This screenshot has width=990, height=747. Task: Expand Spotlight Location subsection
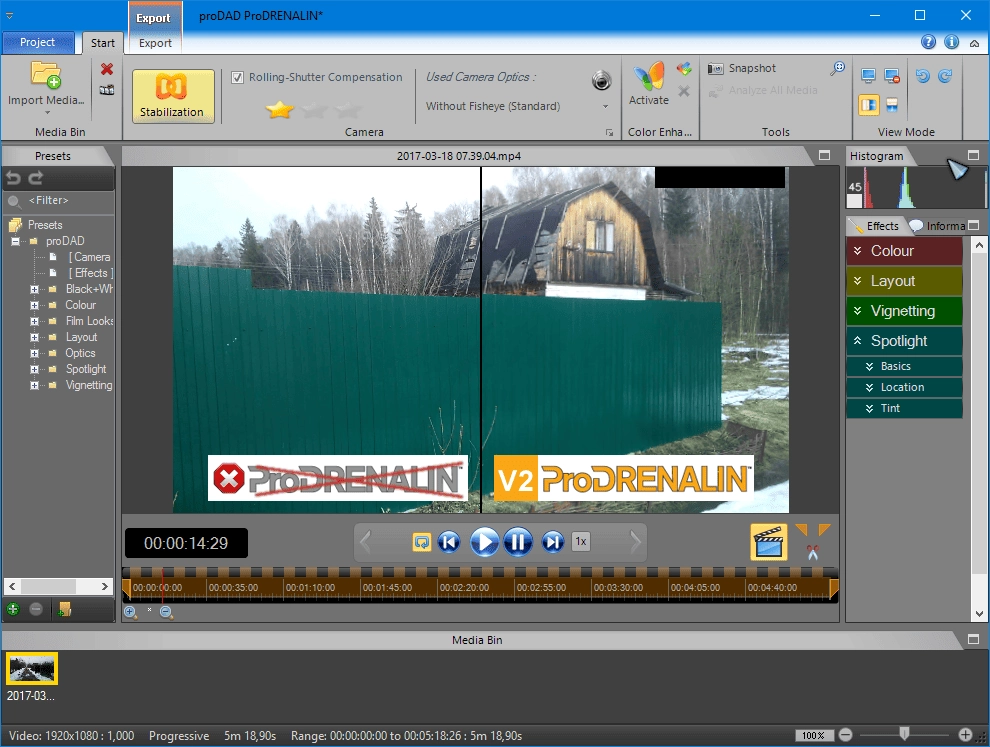(x=904, y=387)
